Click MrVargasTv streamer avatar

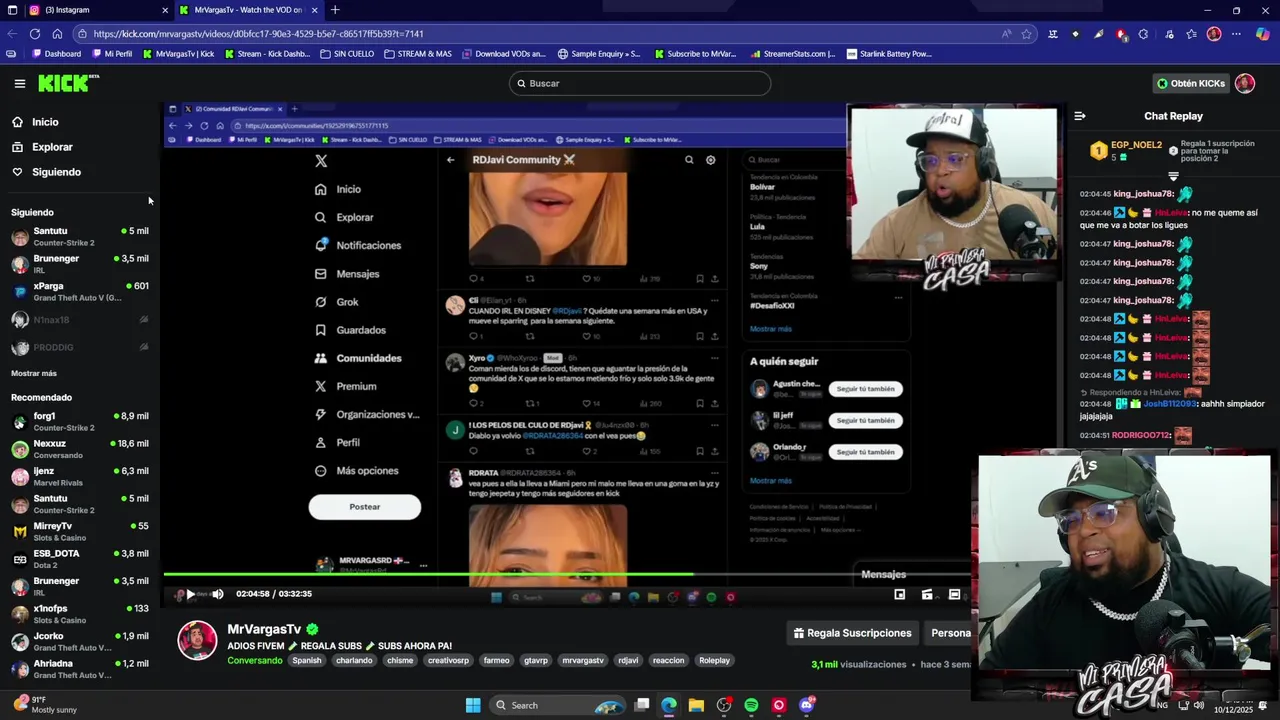pyautogui.click(x=197, y=641)
